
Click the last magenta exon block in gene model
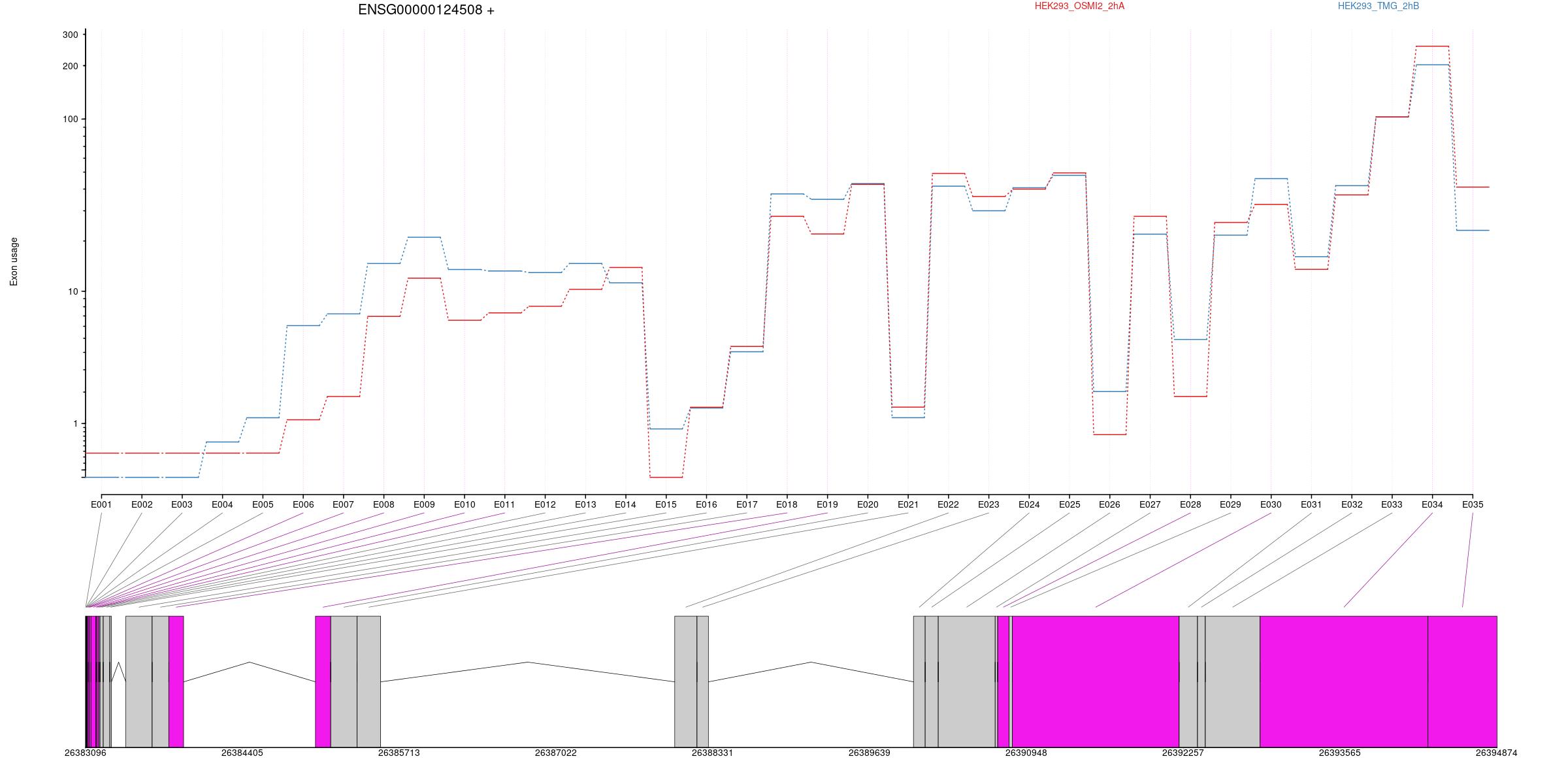pyautogui.click(x=1462, y=681)
